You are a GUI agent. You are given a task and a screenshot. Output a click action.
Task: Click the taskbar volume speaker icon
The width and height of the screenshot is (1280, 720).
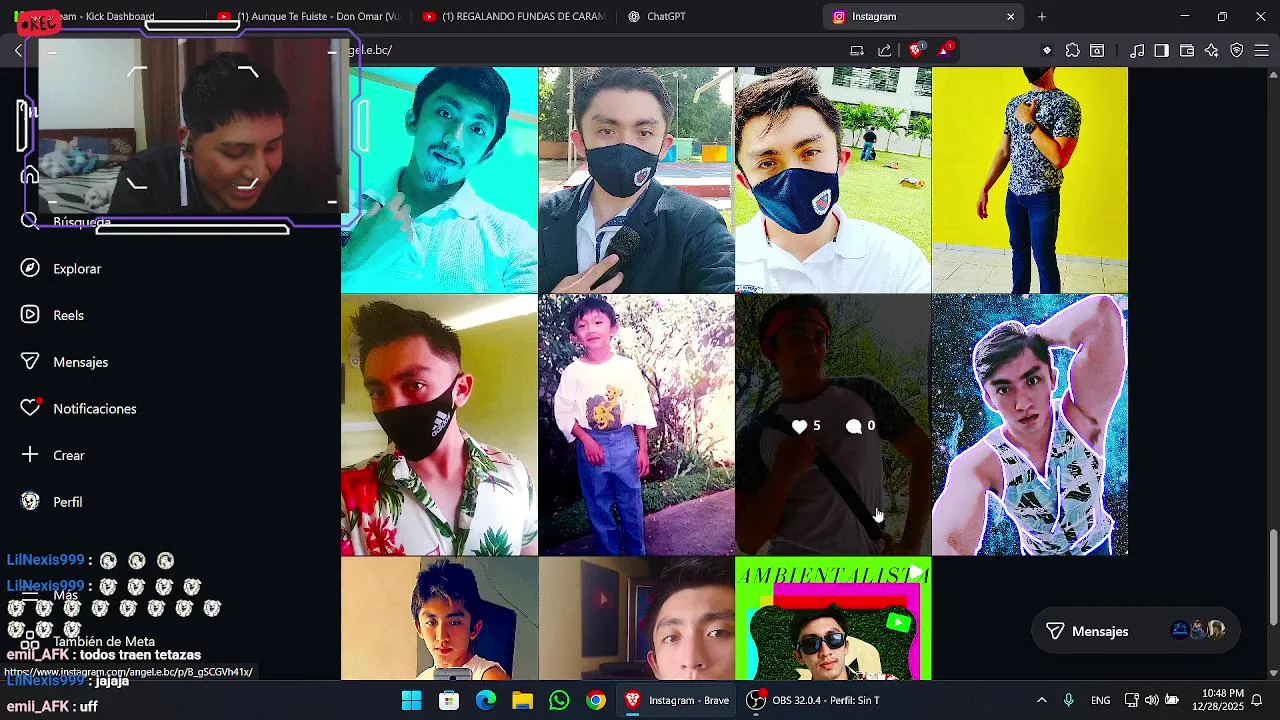1152,700
